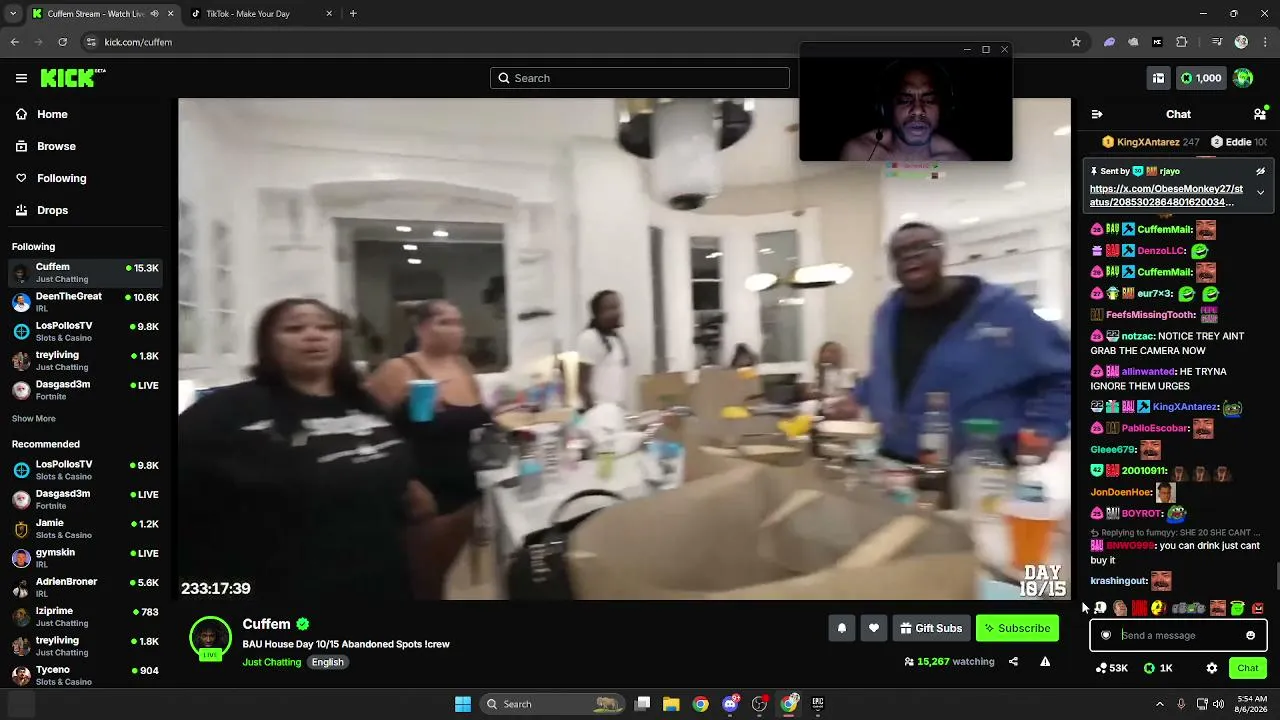Click Cuffem's live avatar below video
Screen dimensions: 1280x720
point(210,639)
